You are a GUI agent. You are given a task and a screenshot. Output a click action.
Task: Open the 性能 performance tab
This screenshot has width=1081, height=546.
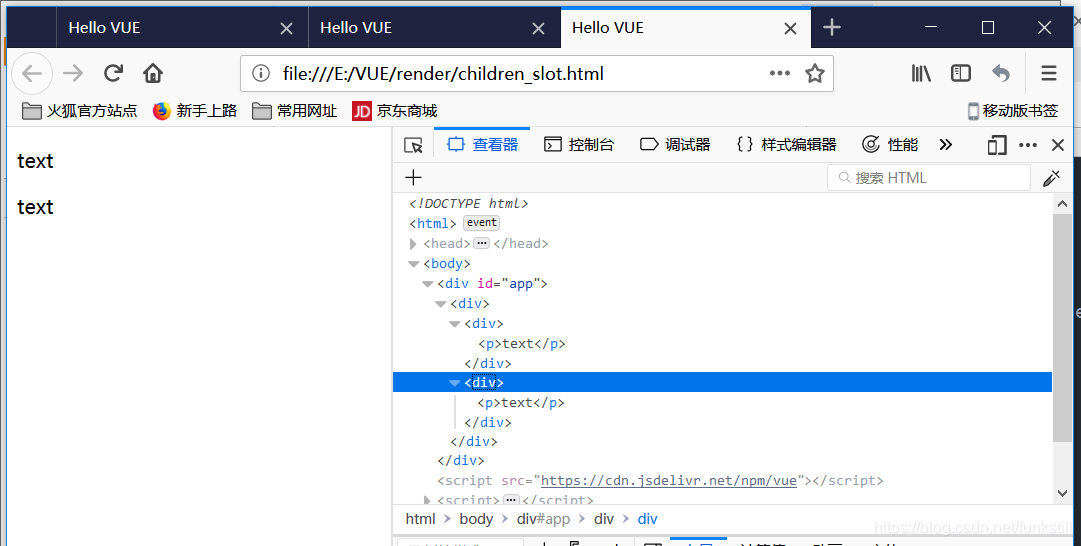(890, 145)
